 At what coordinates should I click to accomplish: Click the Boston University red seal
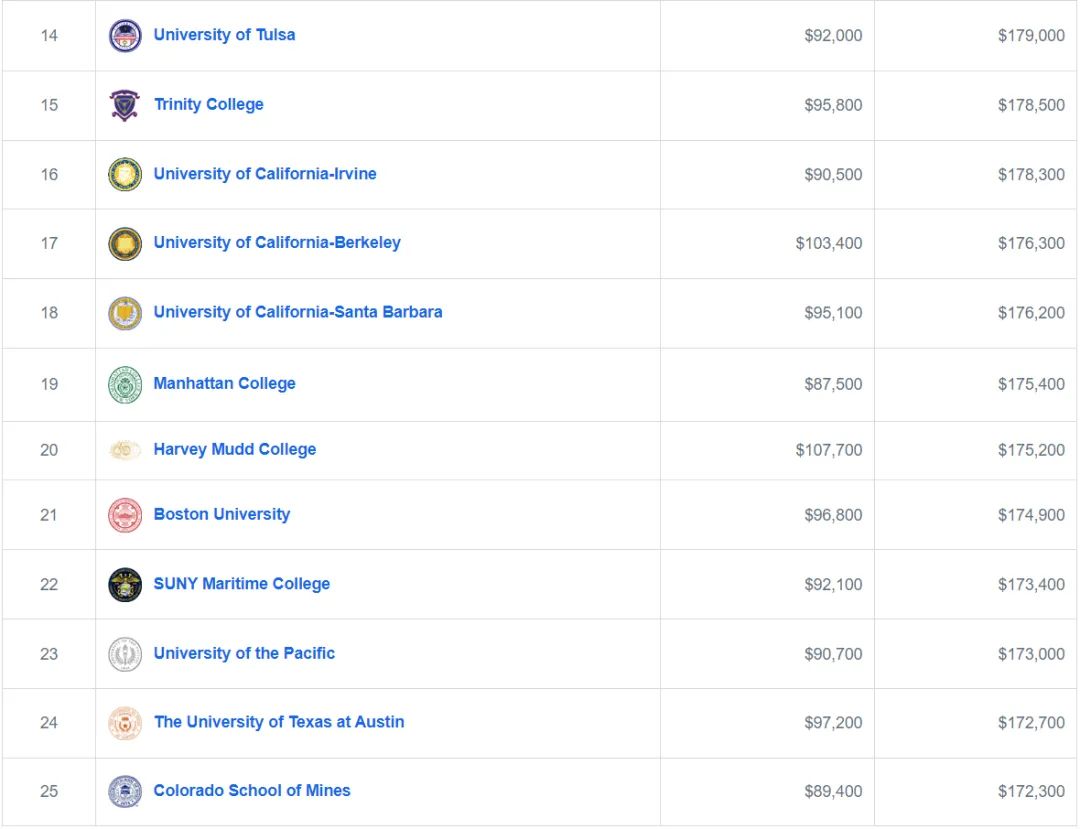coord(125,515)
